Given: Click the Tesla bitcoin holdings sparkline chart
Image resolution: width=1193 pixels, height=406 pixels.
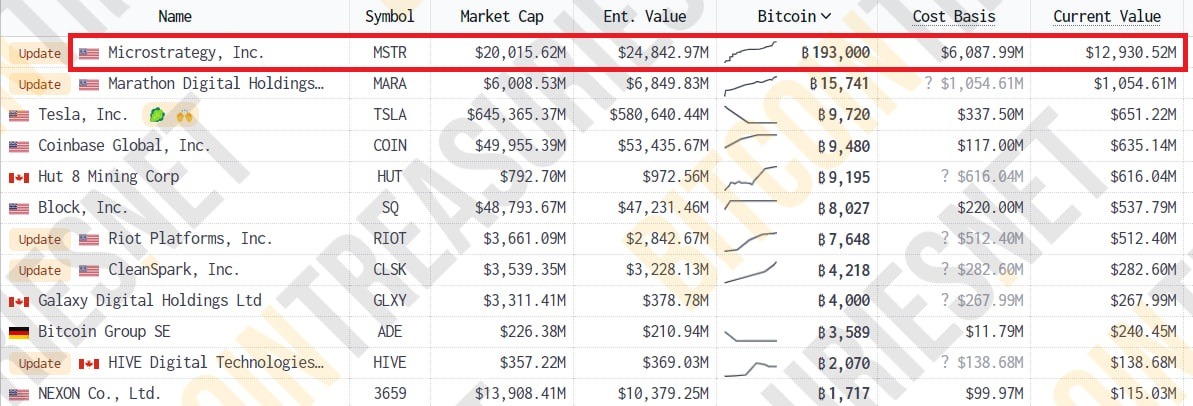Looking at the screenshot, I should pyautogui.click(x=750, y=114).
